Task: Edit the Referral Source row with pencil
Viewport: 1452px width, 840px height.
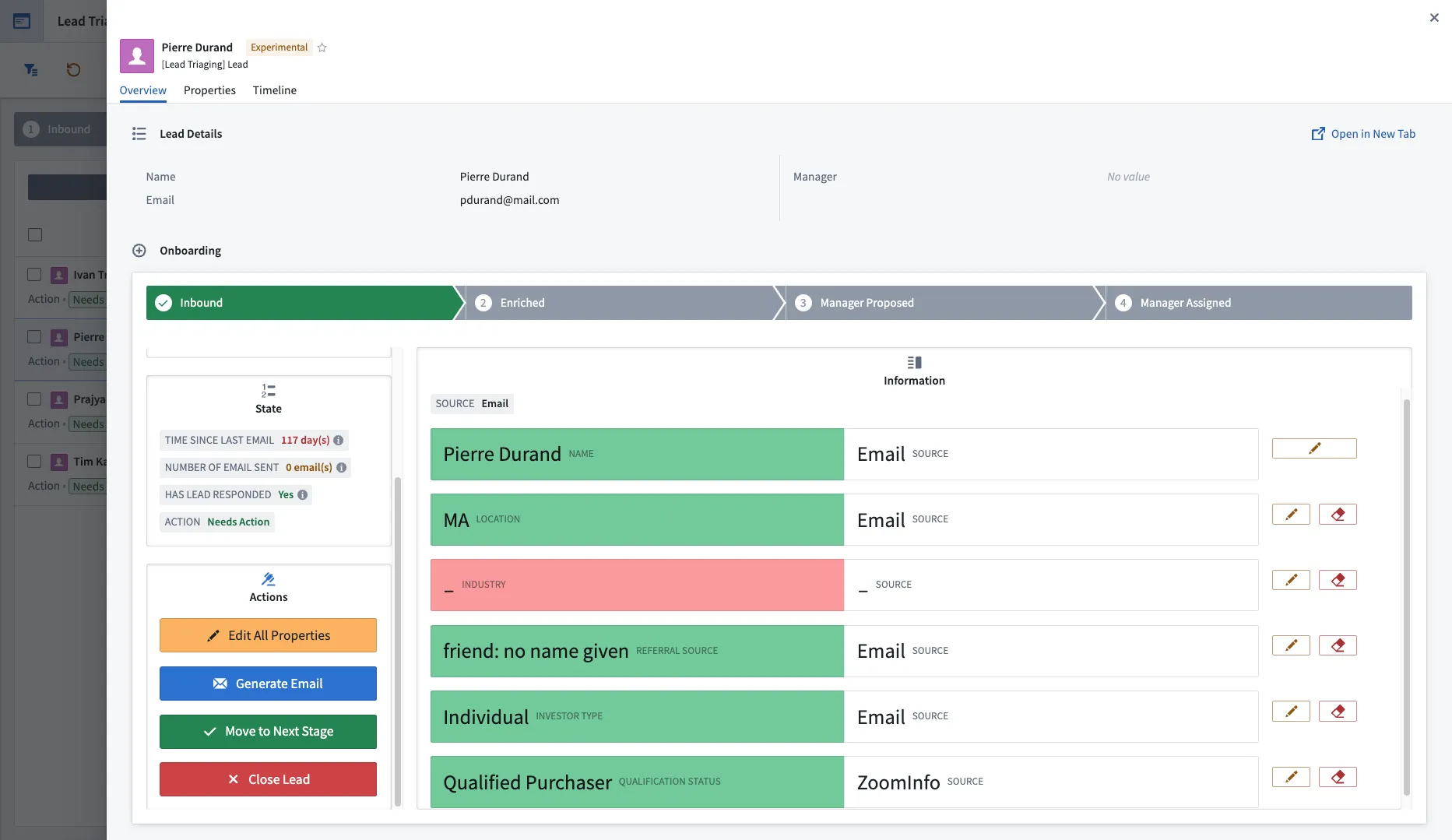Action: click(1291, 645)
